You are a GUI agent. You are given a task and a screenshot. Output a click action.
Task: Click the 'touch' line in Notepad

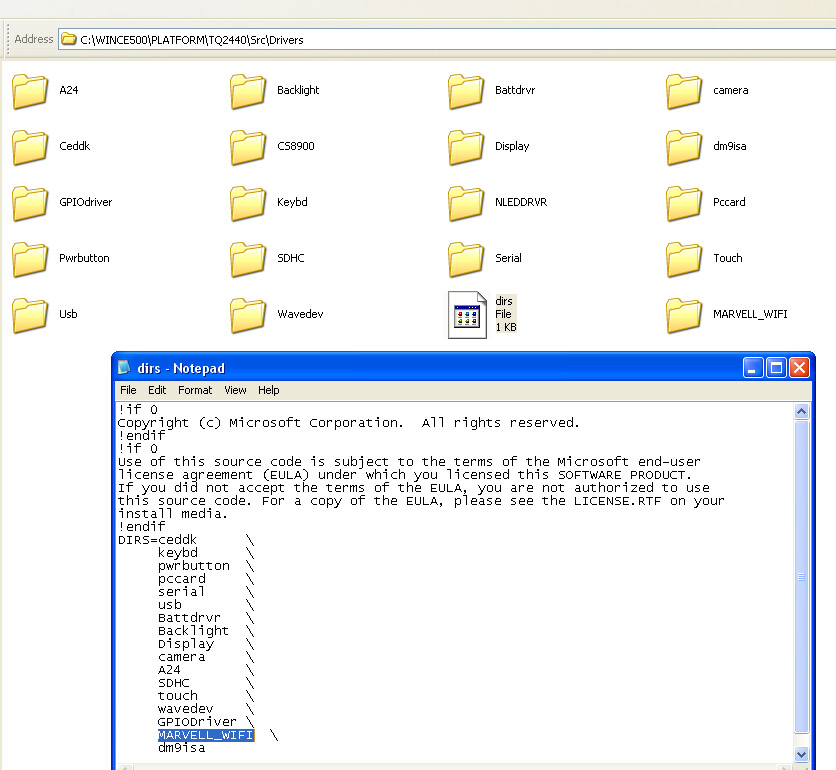[x=178, y=696]
